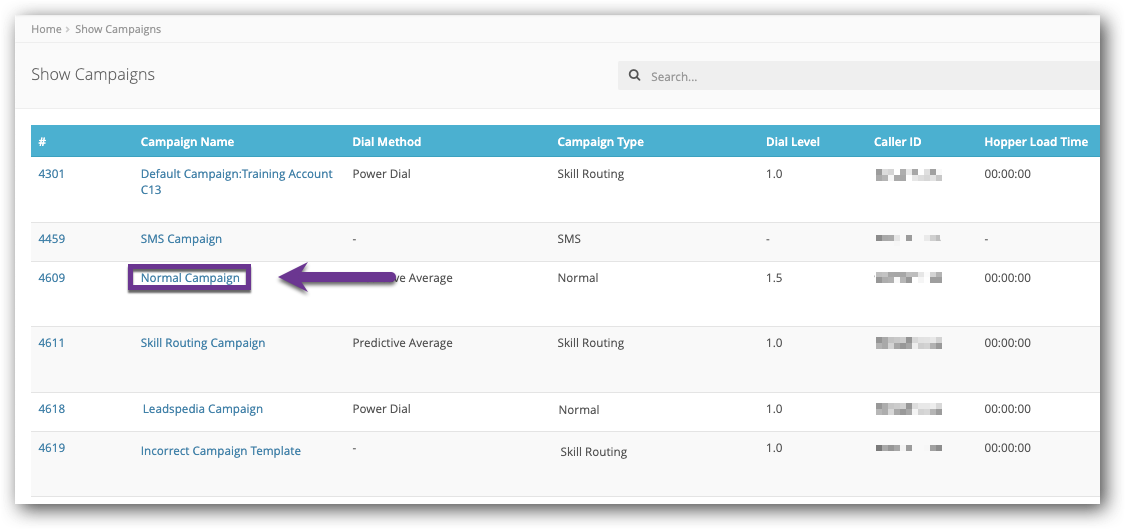Click campaign ID 4609

pyautogui.click(x=51, y=278)
